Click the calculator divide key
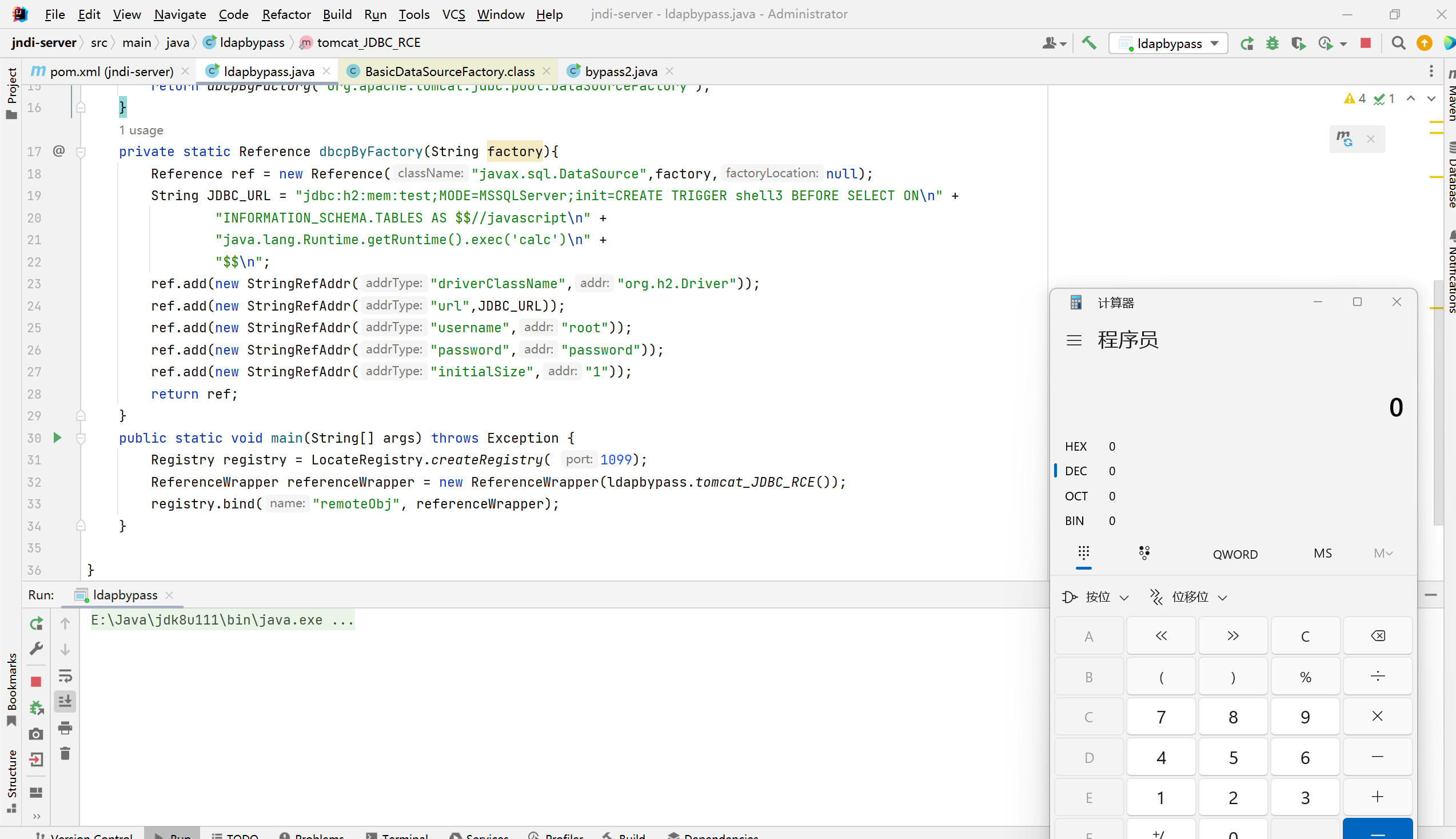1456x839 pixels. (x=1378, y=676)
